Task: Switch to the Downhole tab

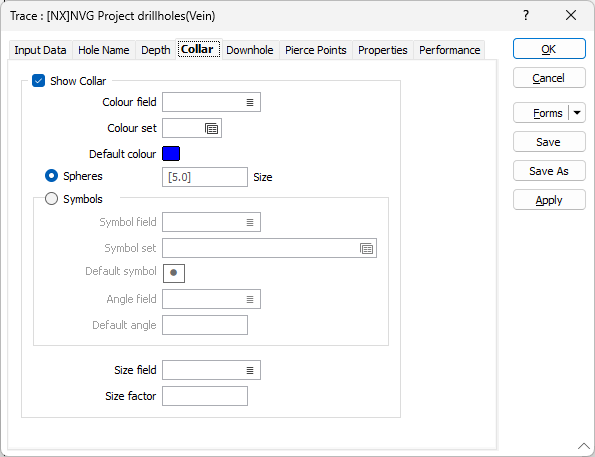Action: tap(250, 50)
